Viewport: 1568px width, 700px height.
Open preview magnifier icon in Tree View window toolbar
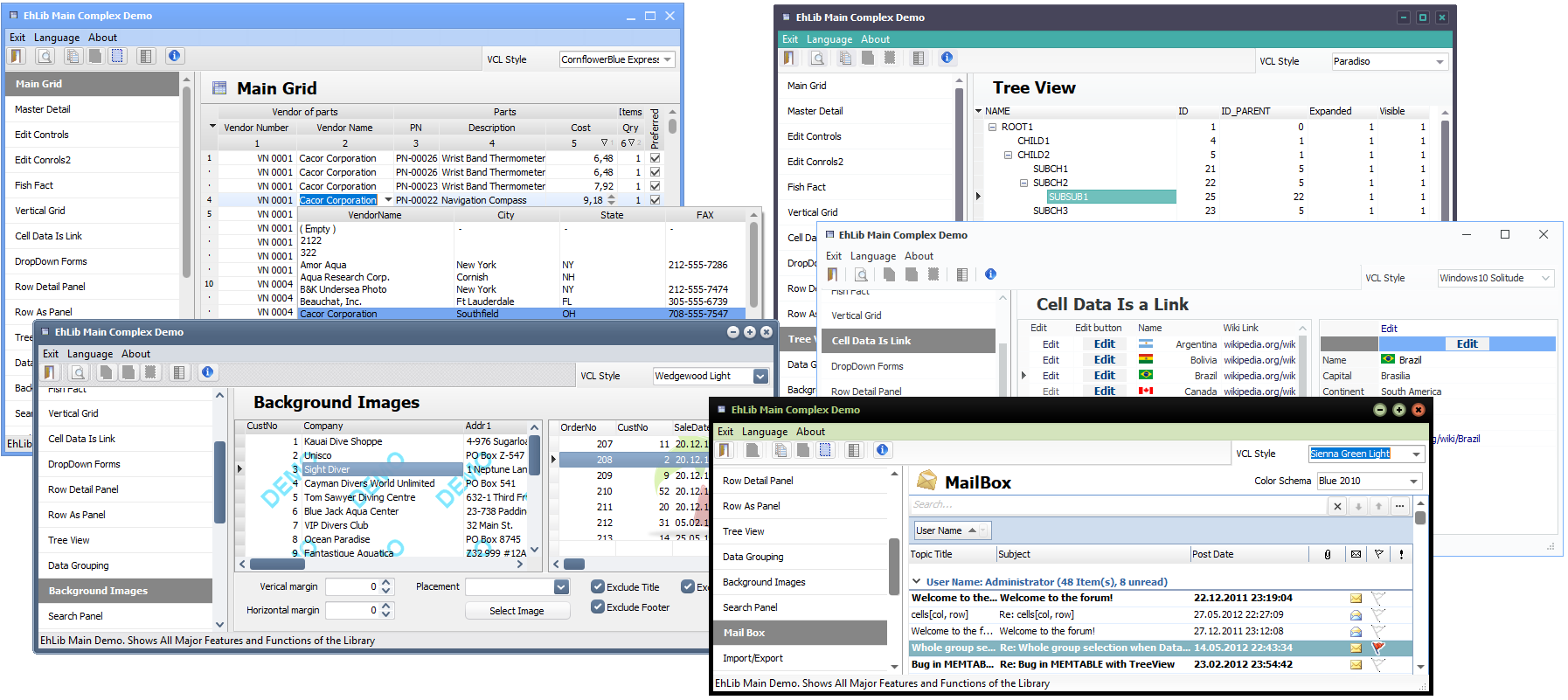point(818,58)
